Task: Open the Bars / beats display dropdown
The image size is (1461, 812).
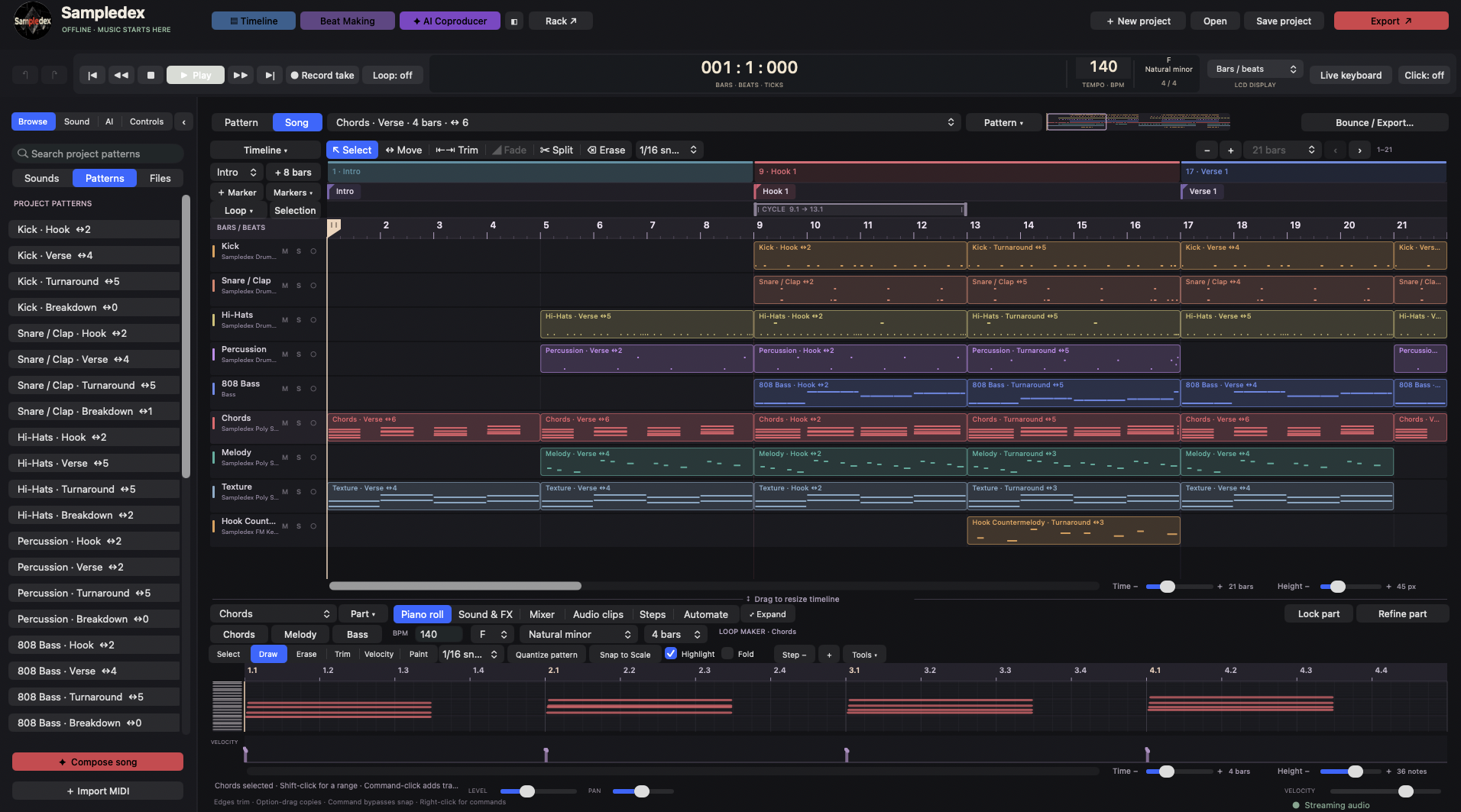Action: pos(1255,69)
